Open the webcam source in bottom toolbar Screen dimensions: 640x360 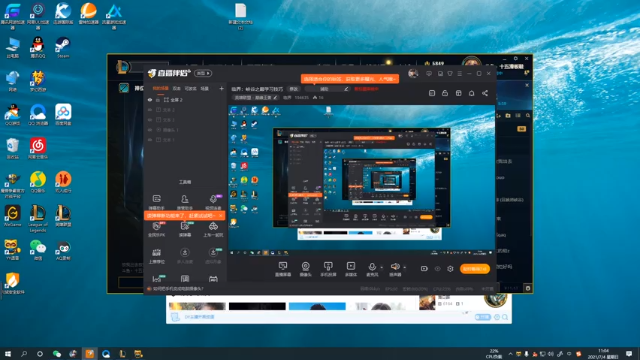(x=305, y=269)
